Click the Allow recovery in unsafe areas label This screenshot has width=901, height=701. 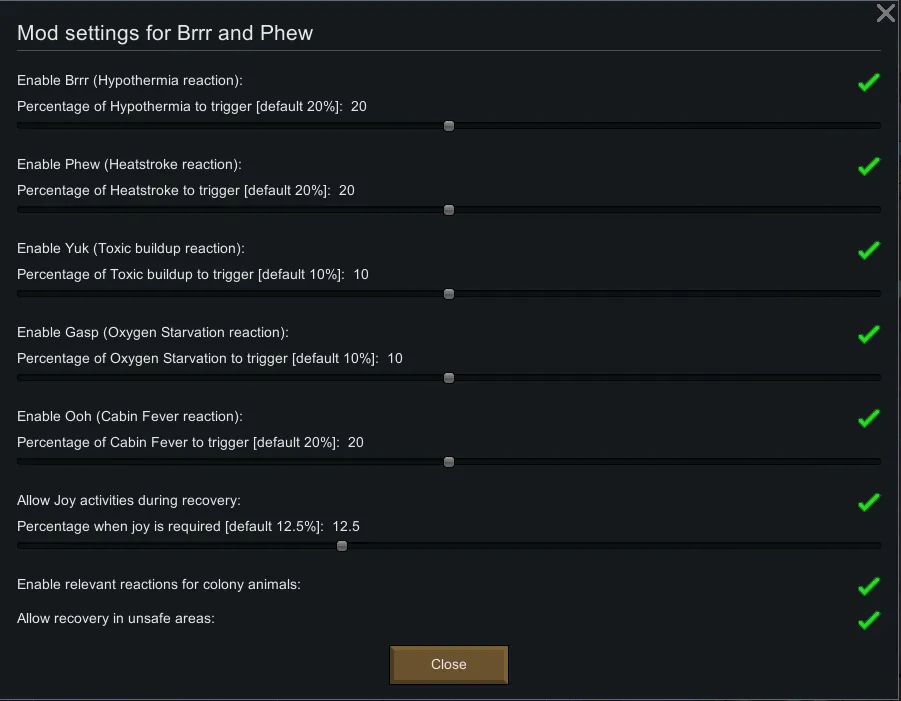pyautogui.click(x=116, y=618)
